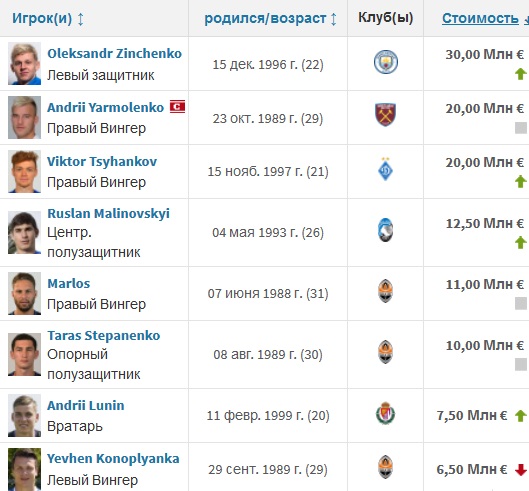This screenshot has width=529, height=491.
Task: Click Viktor Tsyhankov's portrait thumbnail
Action: pyautogui.click(x=24, y=171)
